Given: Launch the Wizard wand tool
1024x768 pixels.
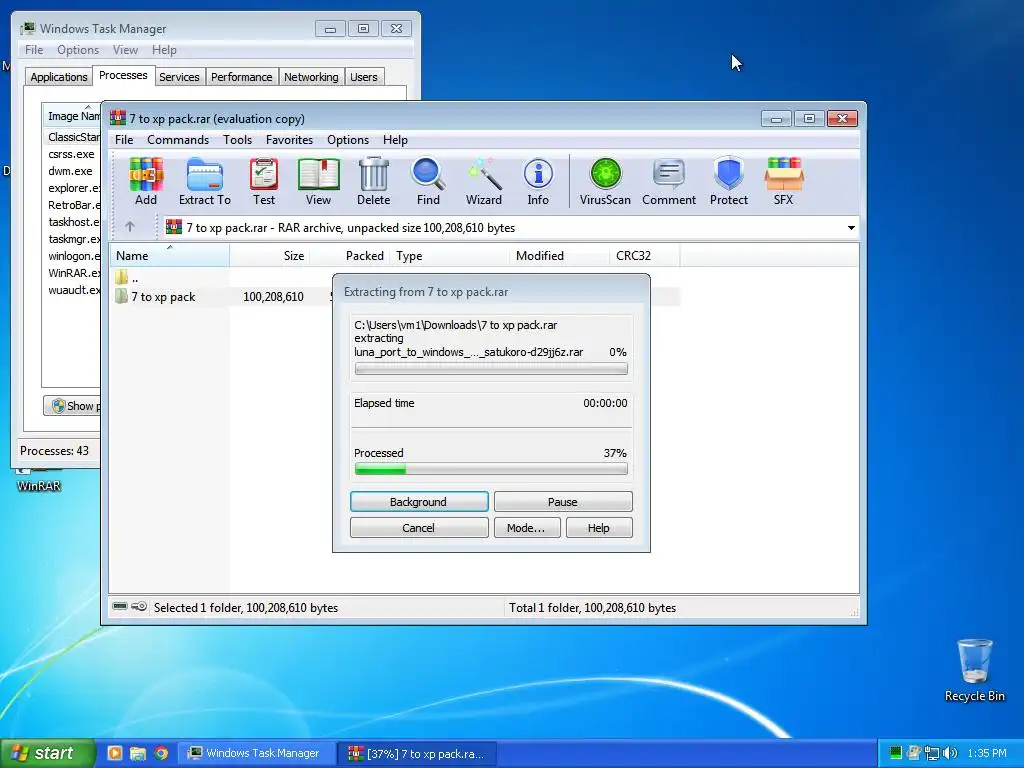Looking at the screenshot, I should (484, 182).
